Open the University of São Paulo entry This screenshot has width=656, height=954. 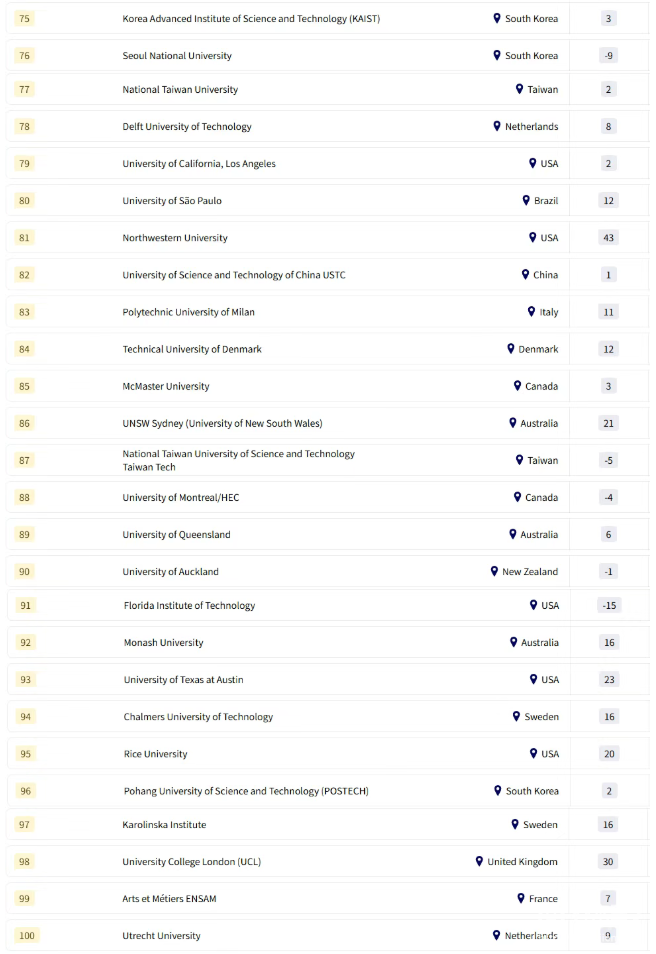[172, 201]
